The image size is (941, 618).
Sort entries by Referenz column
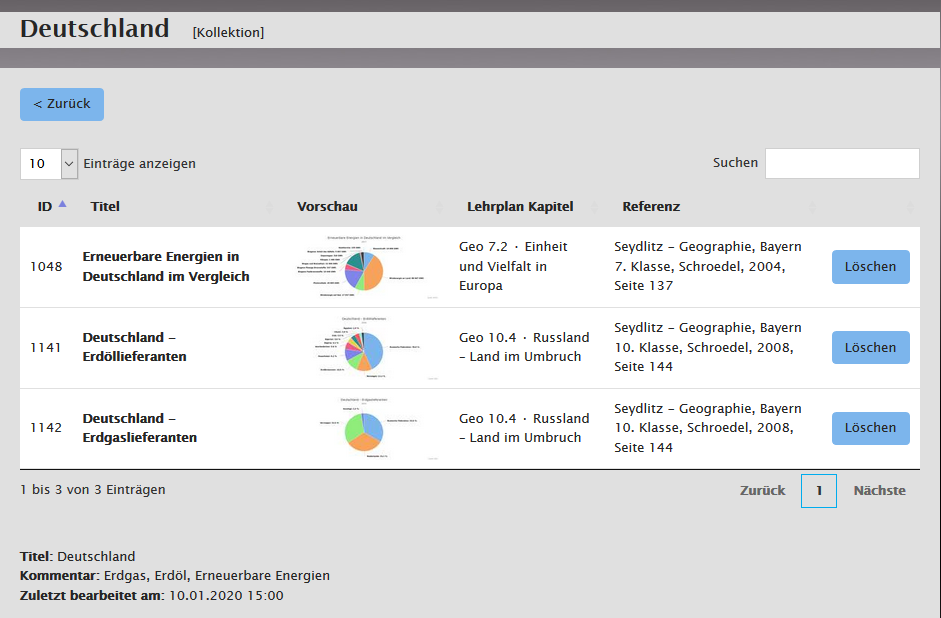pos(651,207)
